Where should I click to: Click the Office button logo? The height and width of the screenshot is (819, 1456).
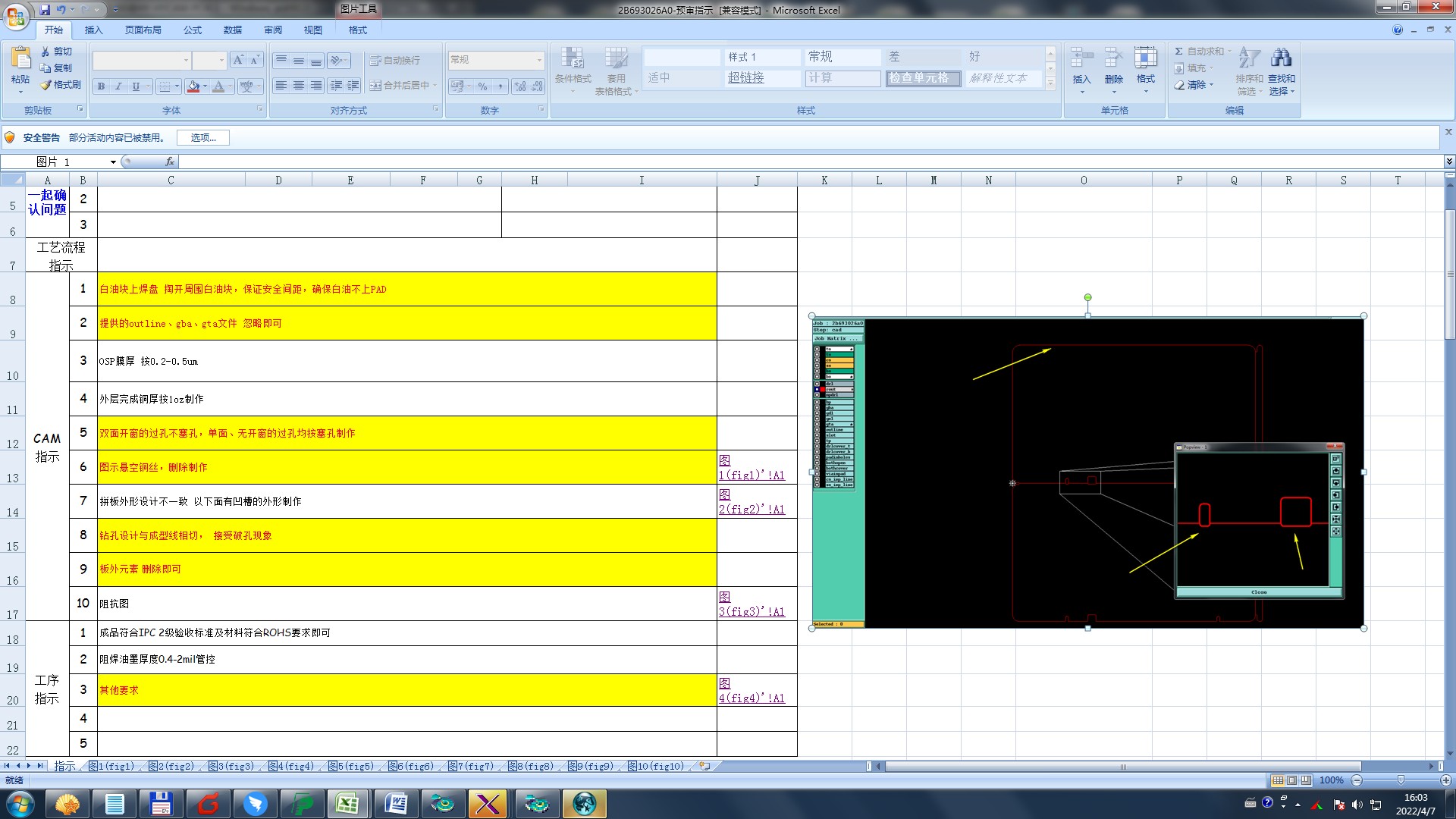pos(16,15)
